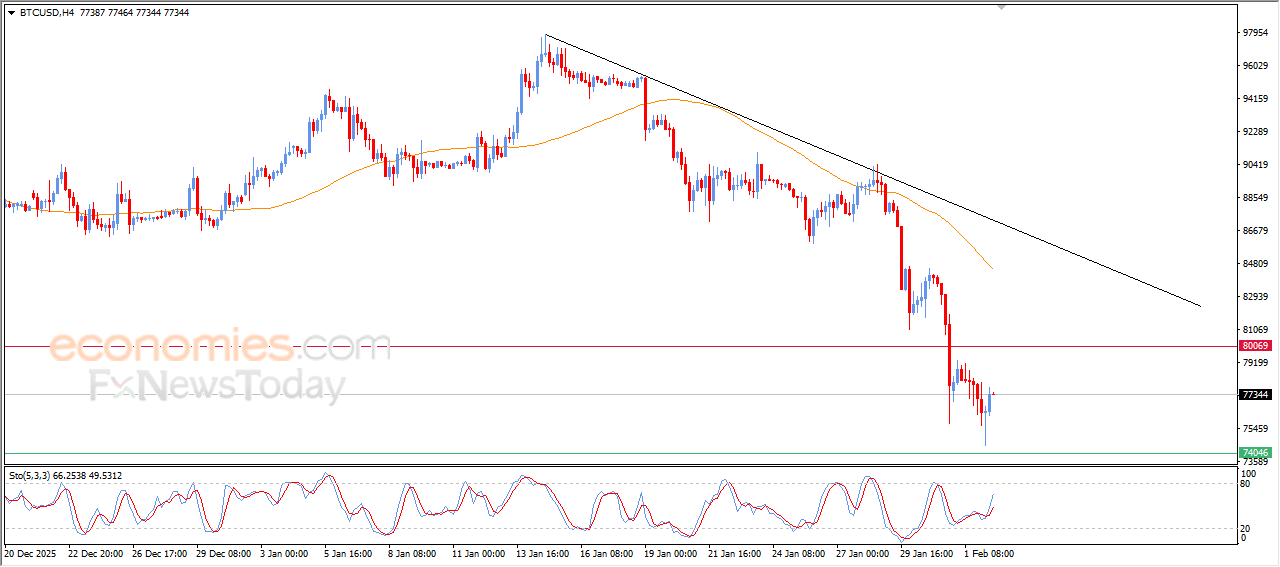Viewport: 1280px width, 567px height.
Task: Click the 79199 price axis label
Action: [1255, 363]
